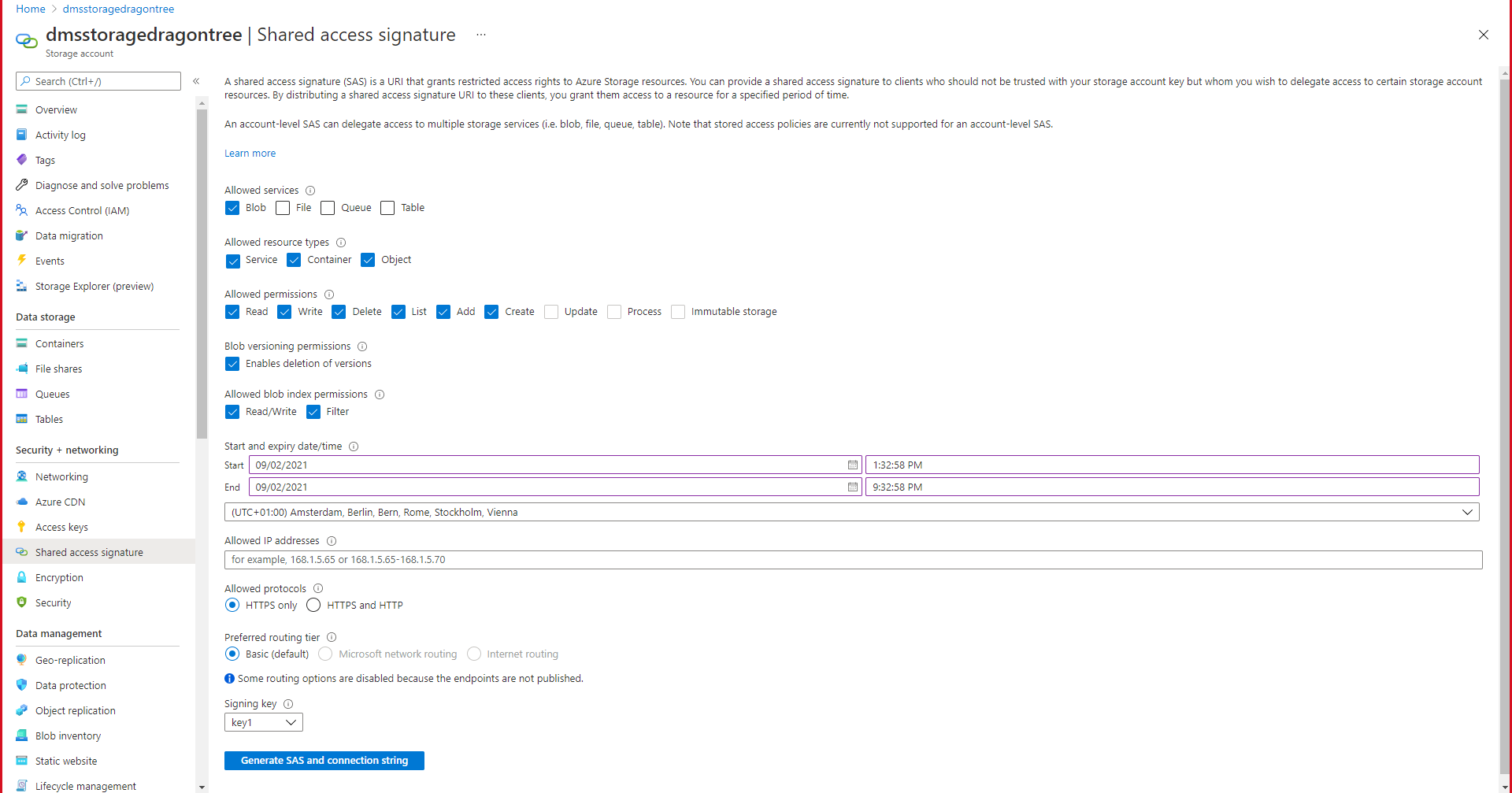Click info icon next to Allowed services
This screenshot has height=793, width=1512.
click(x=310, y=191)
